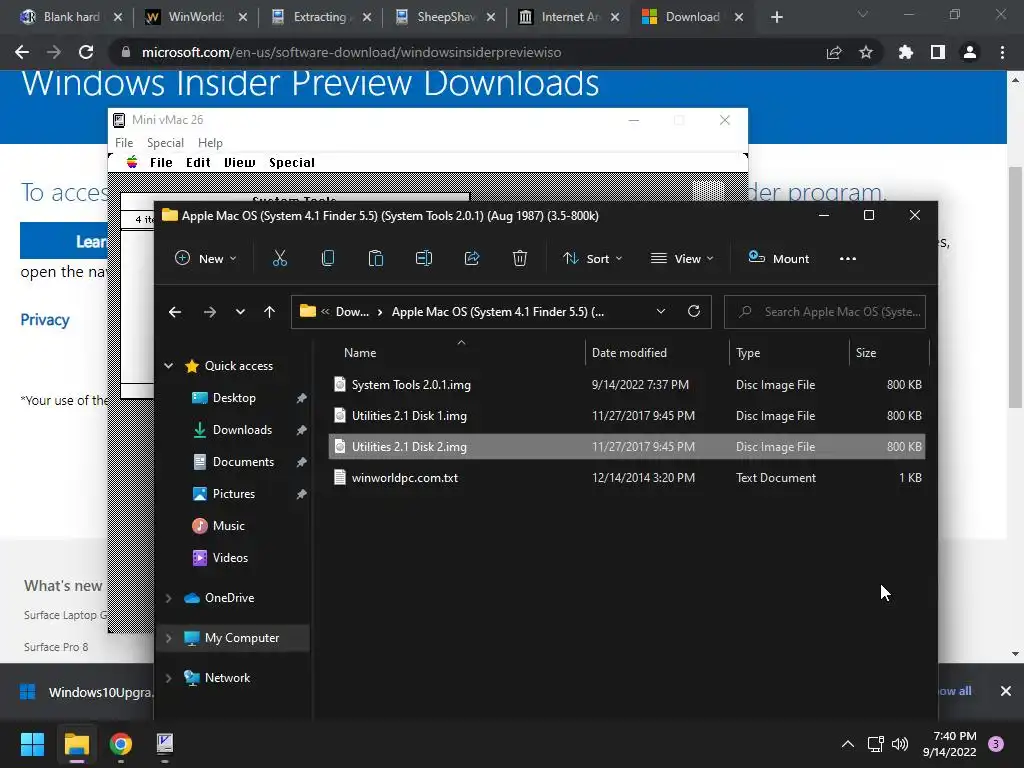The width and height of the screenshot is (1024, 768).
Task: Open Chrome profile avatar icon
Action: [970, 52]
